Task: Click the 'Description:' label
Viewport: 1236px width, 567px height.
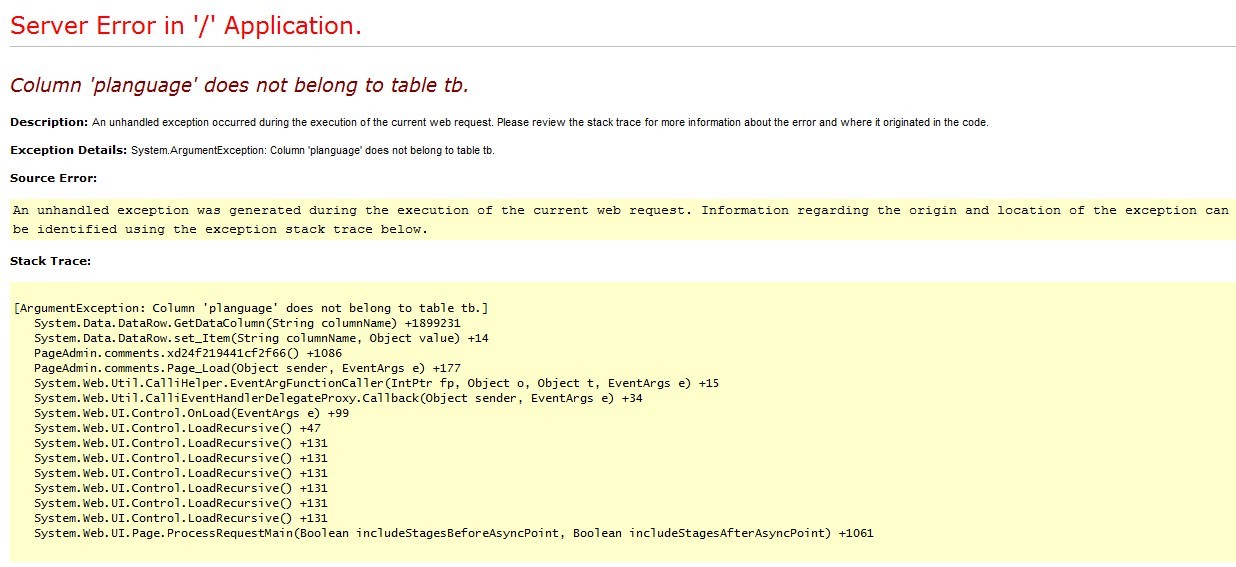Action: click(x=49, y=122)
